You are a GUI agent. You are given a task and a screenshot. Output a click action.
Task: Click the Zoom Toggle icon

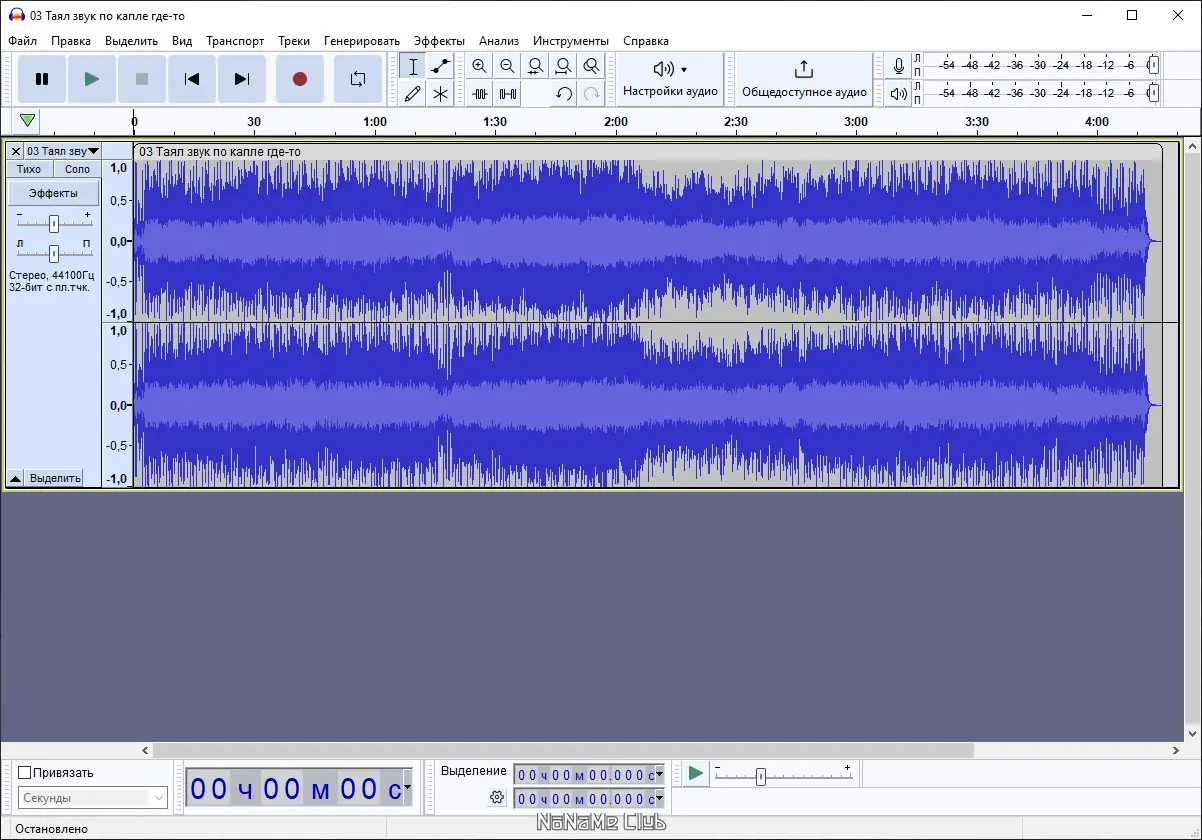[592, 67]
